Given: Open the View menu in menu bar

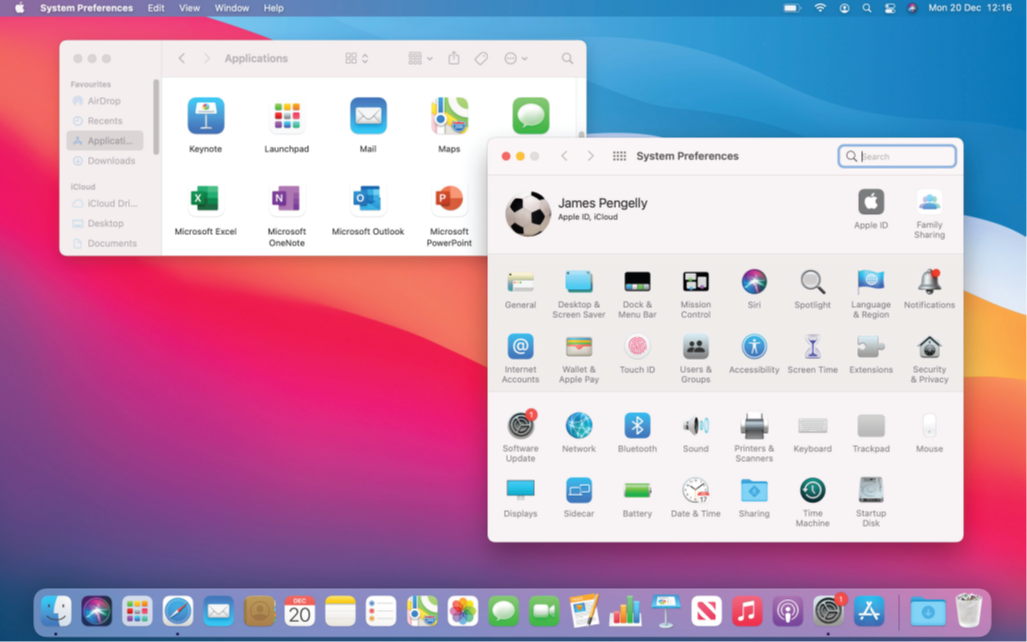Looking at the screenshot, I should coord(189,8).
